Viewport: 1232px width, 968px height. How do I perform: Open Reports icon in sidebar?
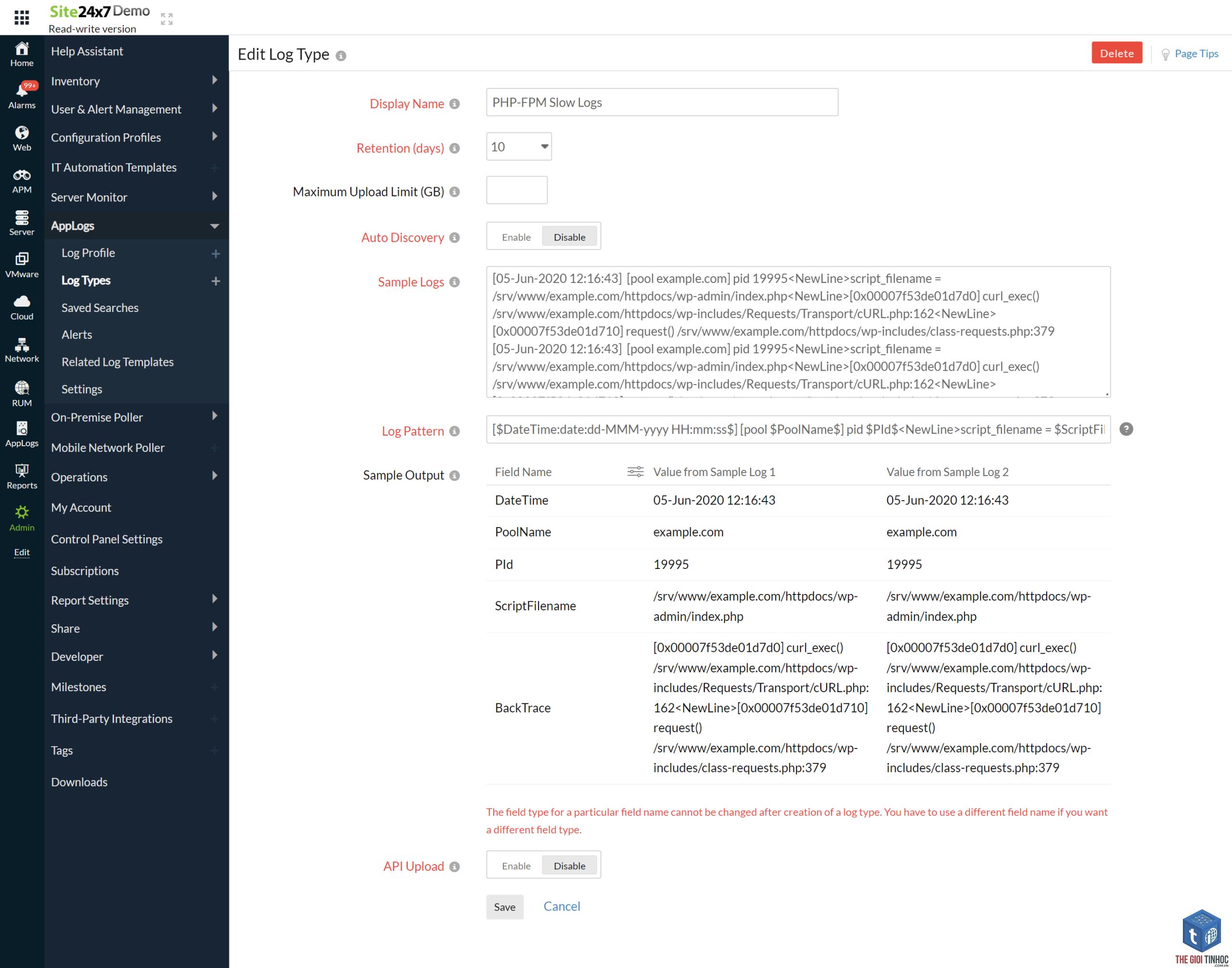(x=22, y=477)
